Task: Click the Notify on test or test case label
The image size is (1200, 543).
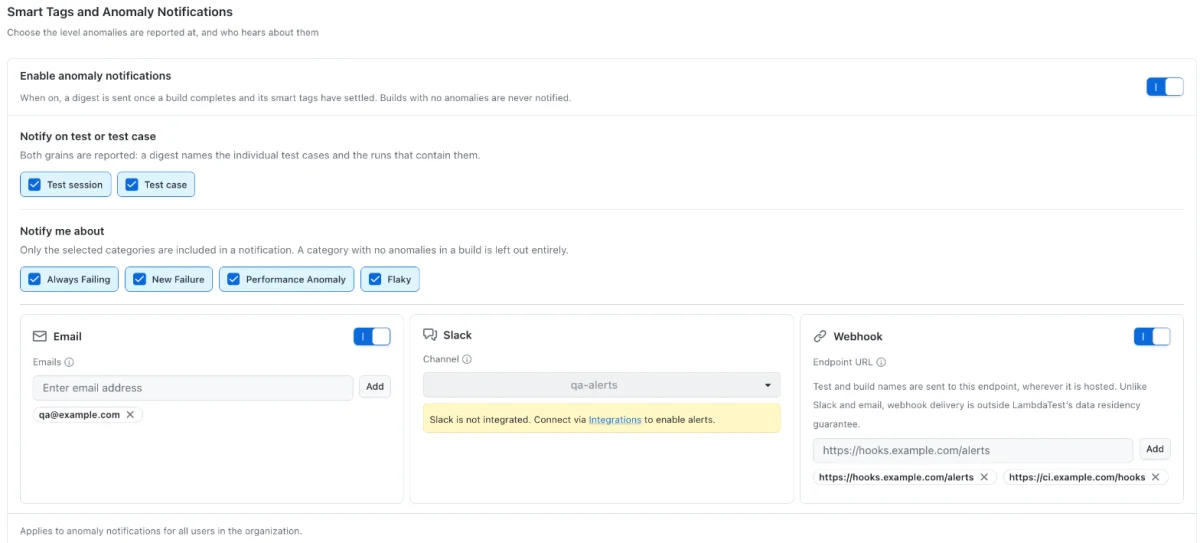Action: (x=88, y=136)
